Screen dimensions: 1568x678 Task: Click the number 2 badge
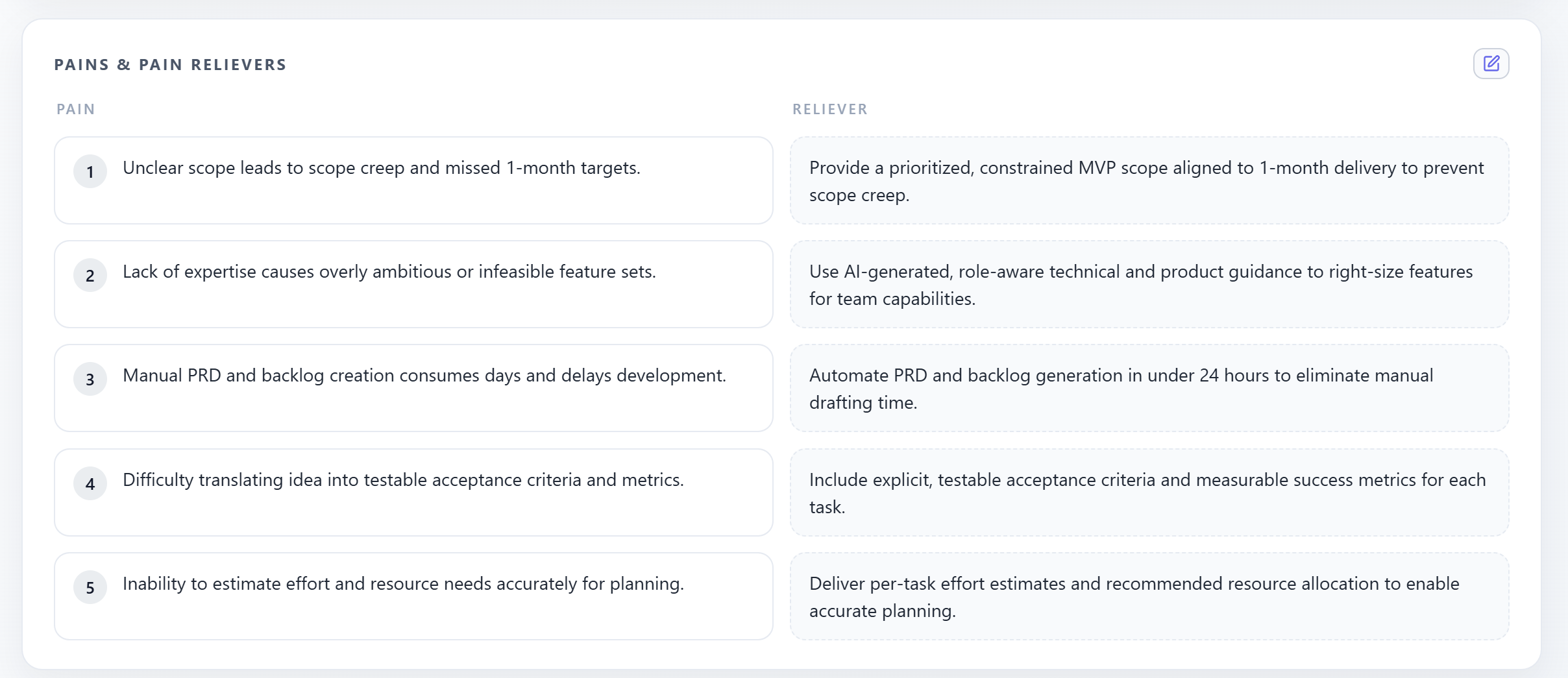[x=90, y=276]
